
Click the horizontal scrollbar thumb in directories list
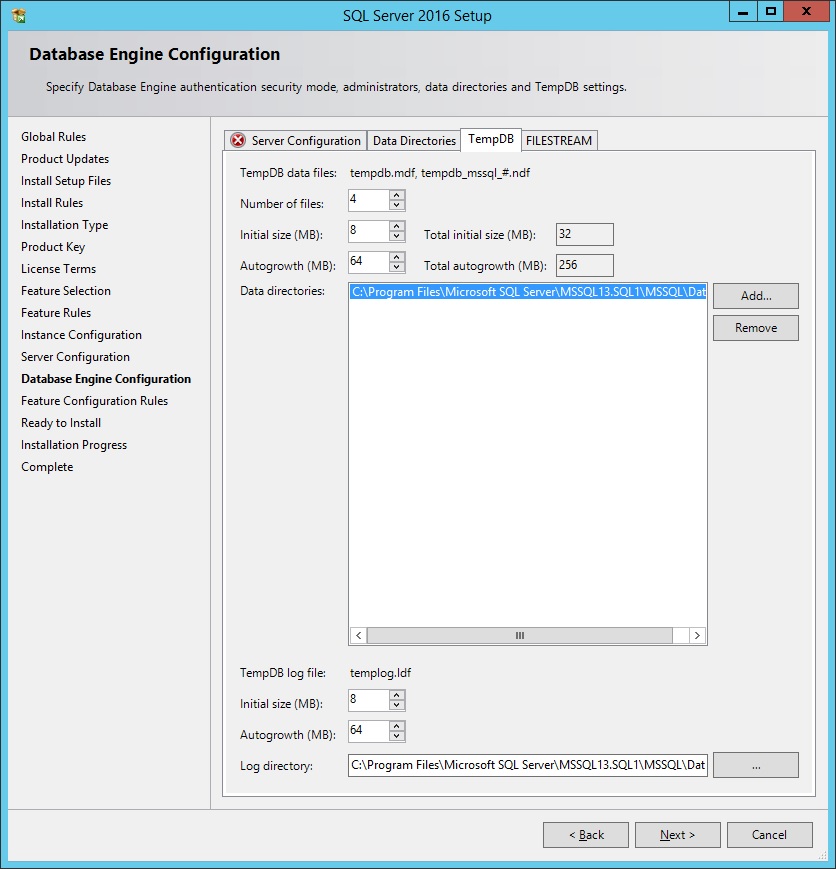(x=519, y=635)
